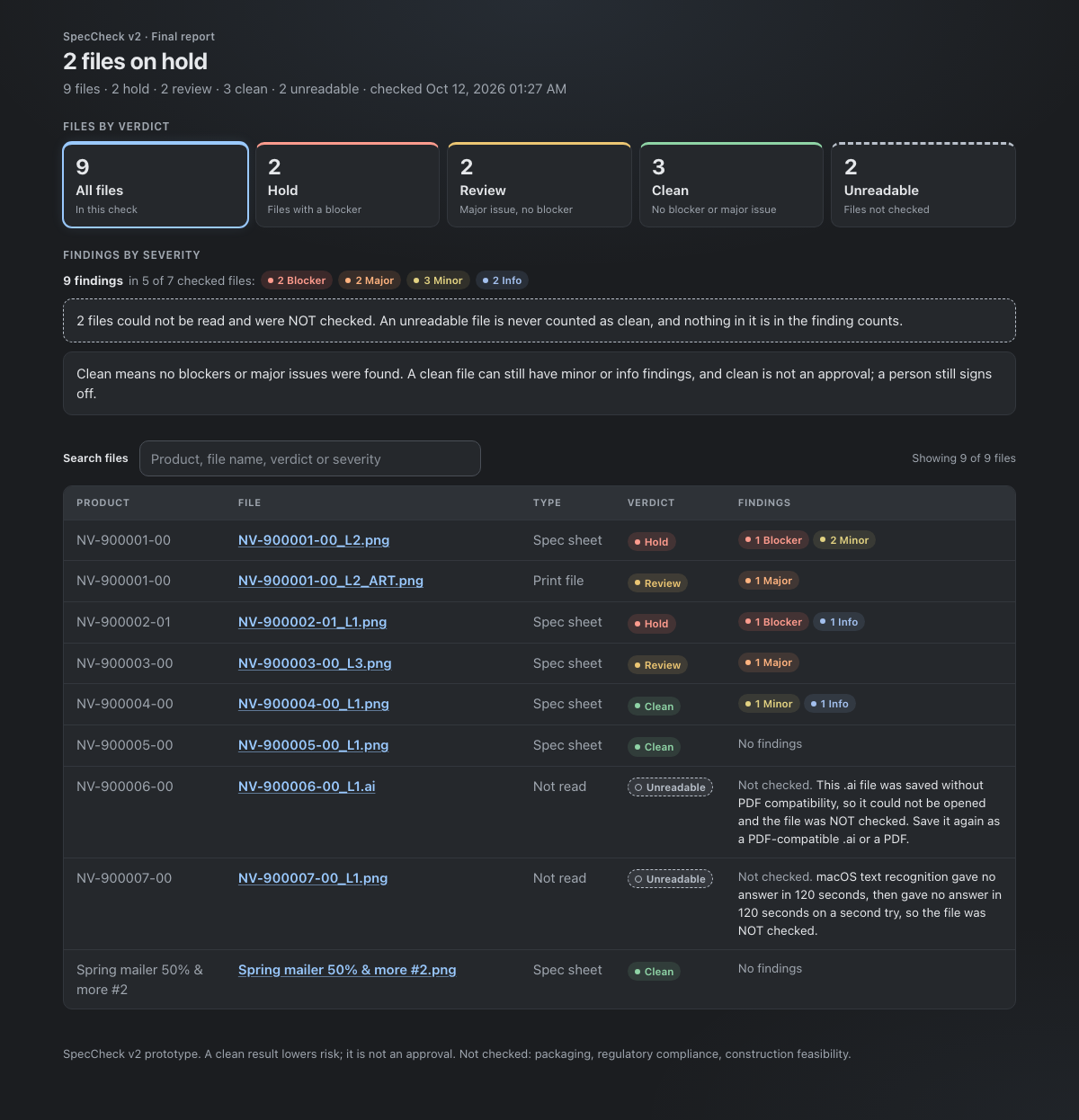Click the 2 Blocker severity chip in summary

297,280
